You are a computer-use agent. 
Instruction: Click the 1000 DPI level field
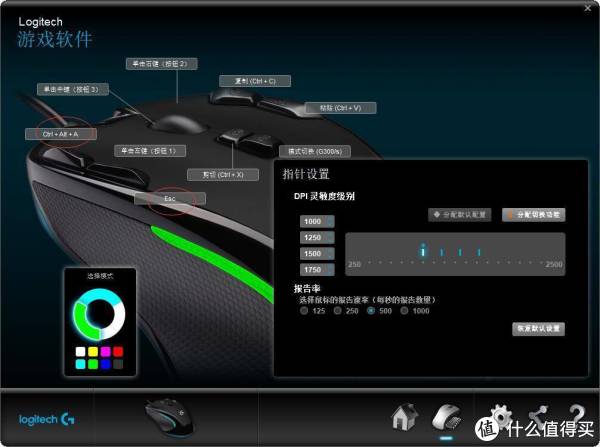click(317, 221)
